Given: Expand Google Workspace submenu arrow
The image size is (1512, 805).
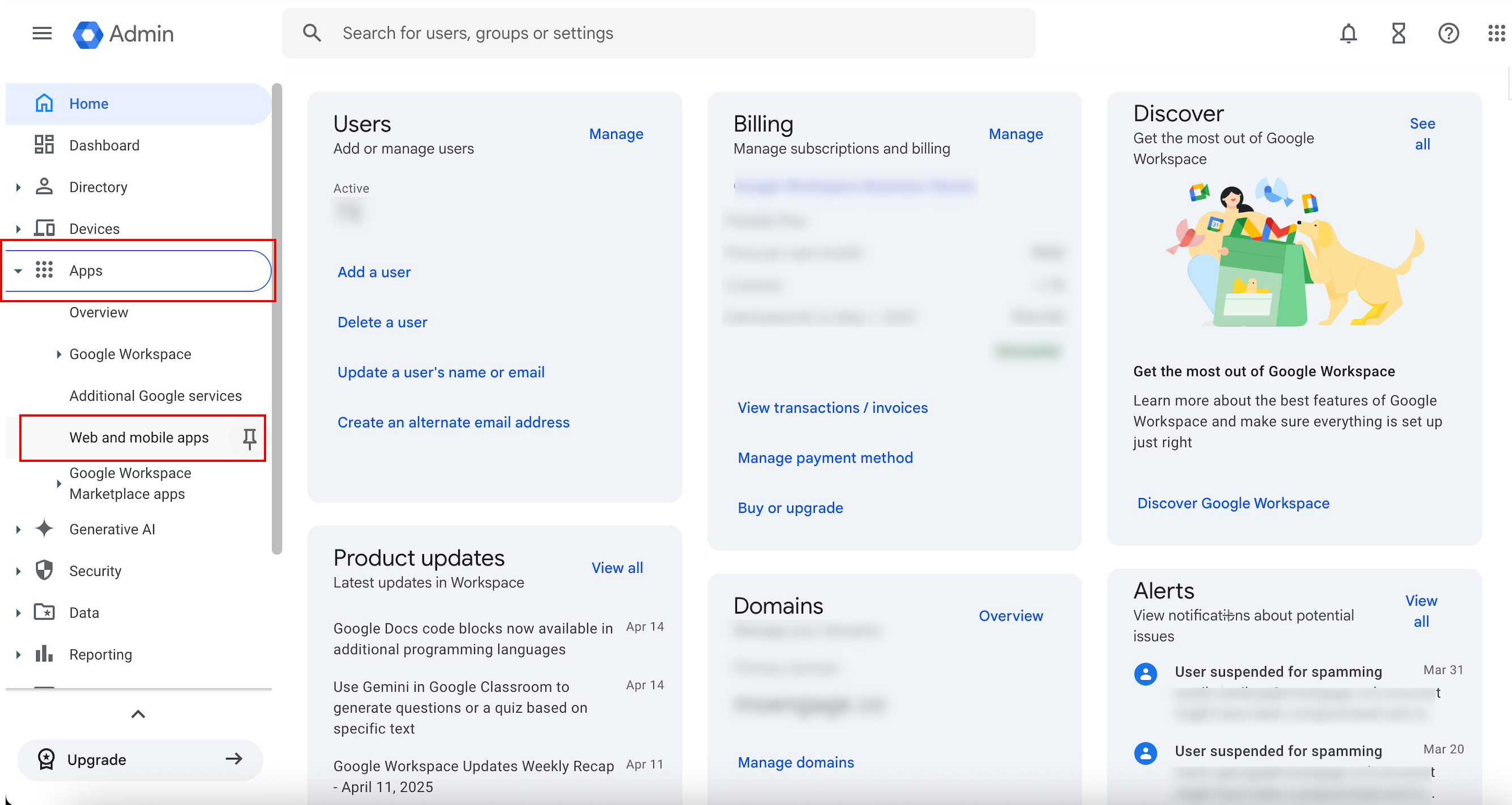Looking at the screenshot, I should tap(58, 354).
